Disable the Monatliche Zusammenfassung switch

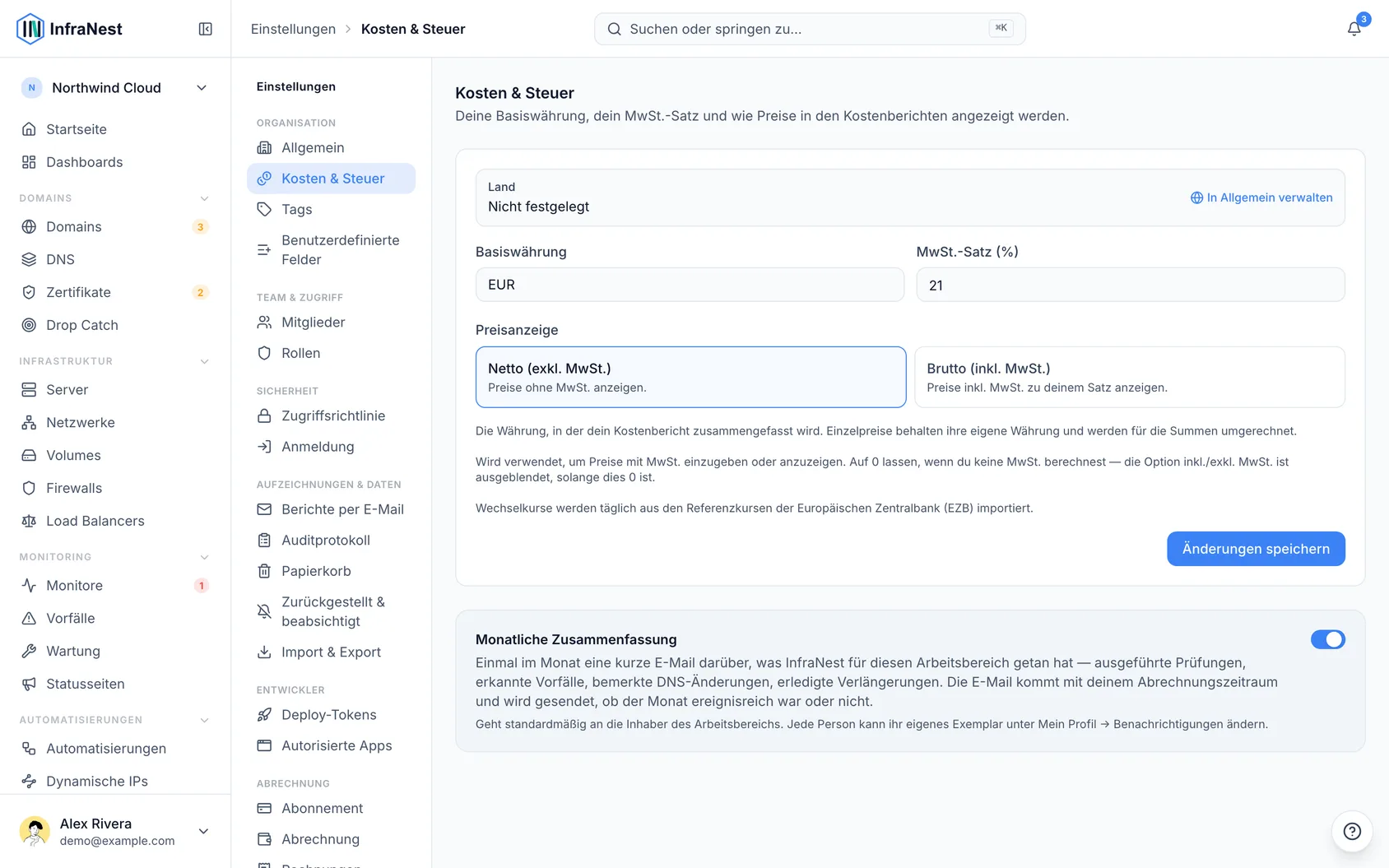coord(1327,639)
